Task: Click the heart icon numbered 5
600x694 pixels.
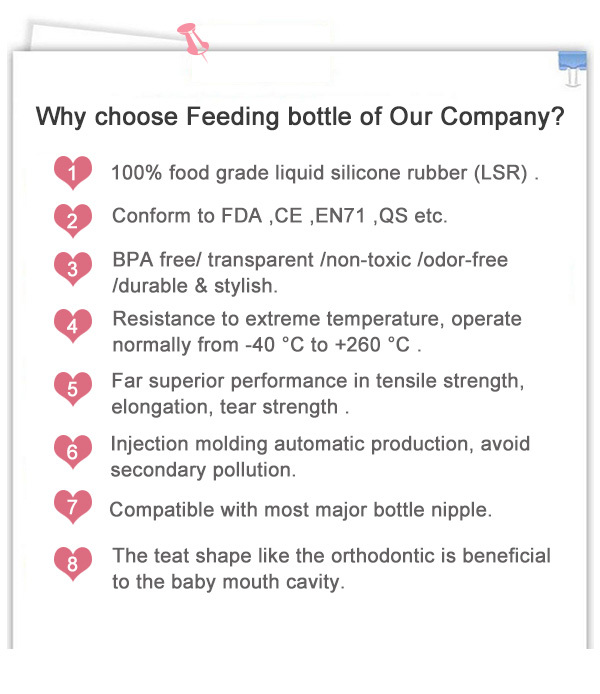Action: (73, 389)
